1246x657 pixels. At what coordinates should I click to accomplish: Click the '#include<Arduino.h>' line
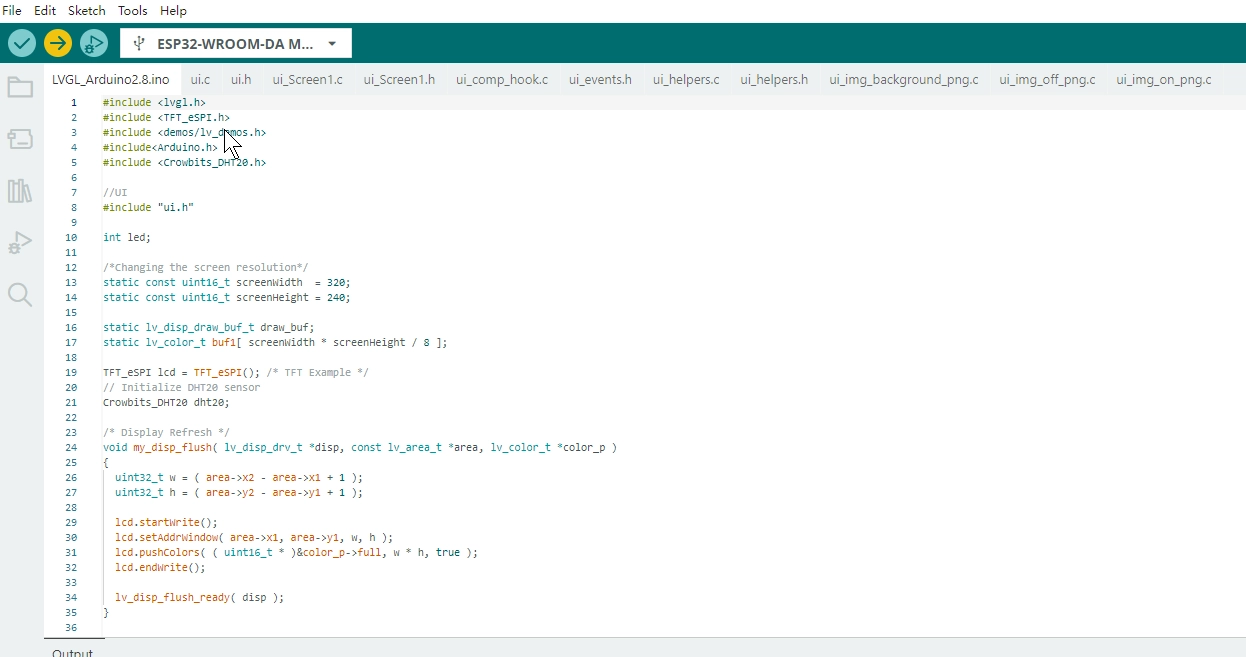[x=160, y=147]
